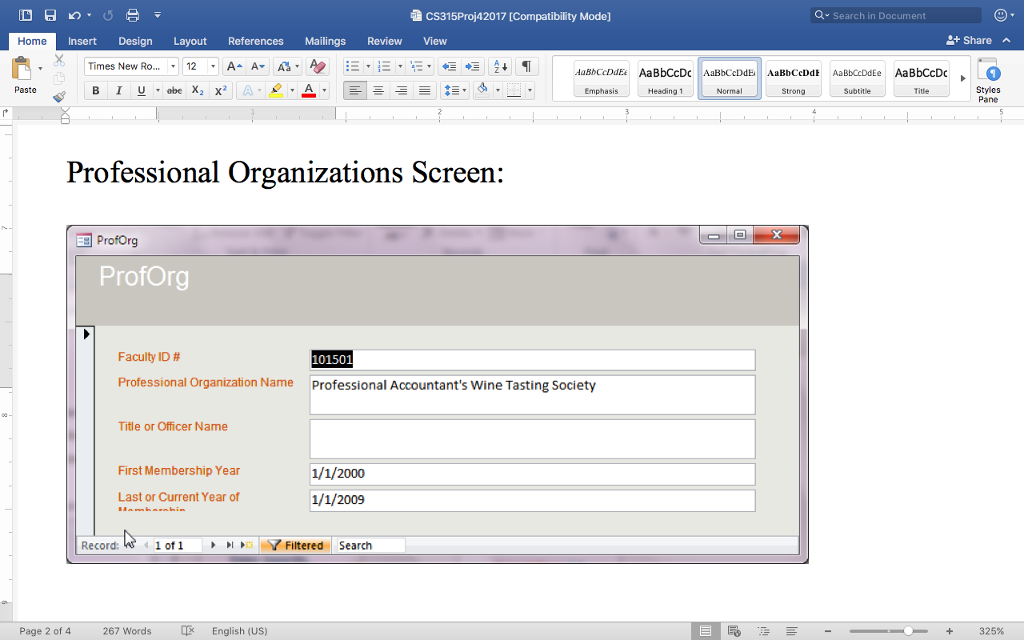Open the font size dropdown
1024x640 pixels.
[213, 66]
